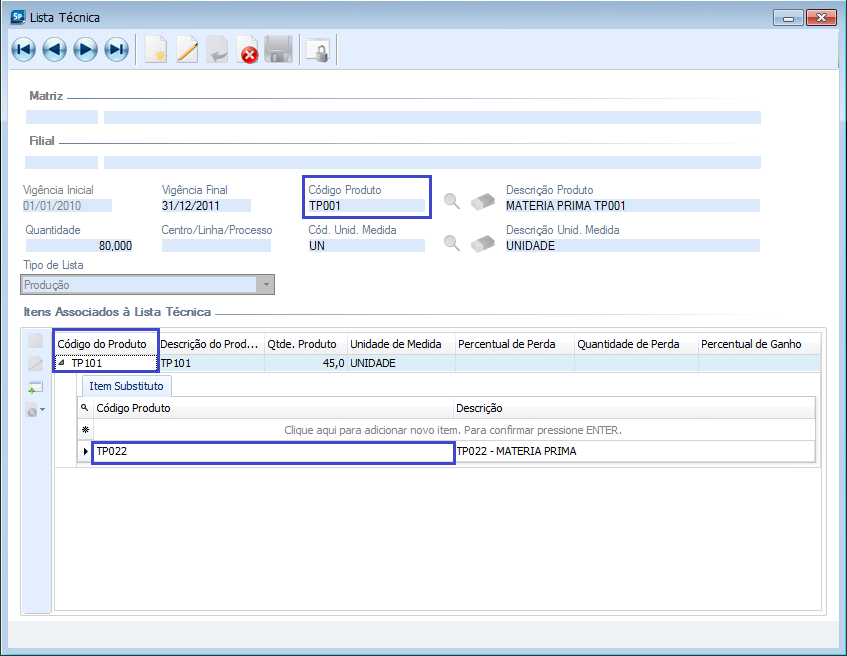Open the Tipo de Lista dropdown
This screenshot has width=847, height=656.
tap(265, 285)
